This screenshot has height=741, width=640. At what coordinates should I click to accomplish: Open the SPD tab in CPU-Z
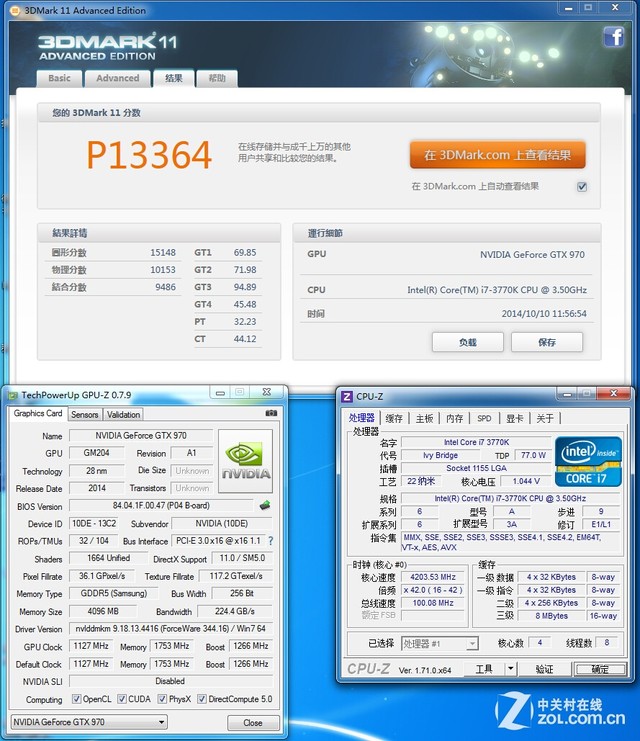pyautogui.click(x=484, y=418)
